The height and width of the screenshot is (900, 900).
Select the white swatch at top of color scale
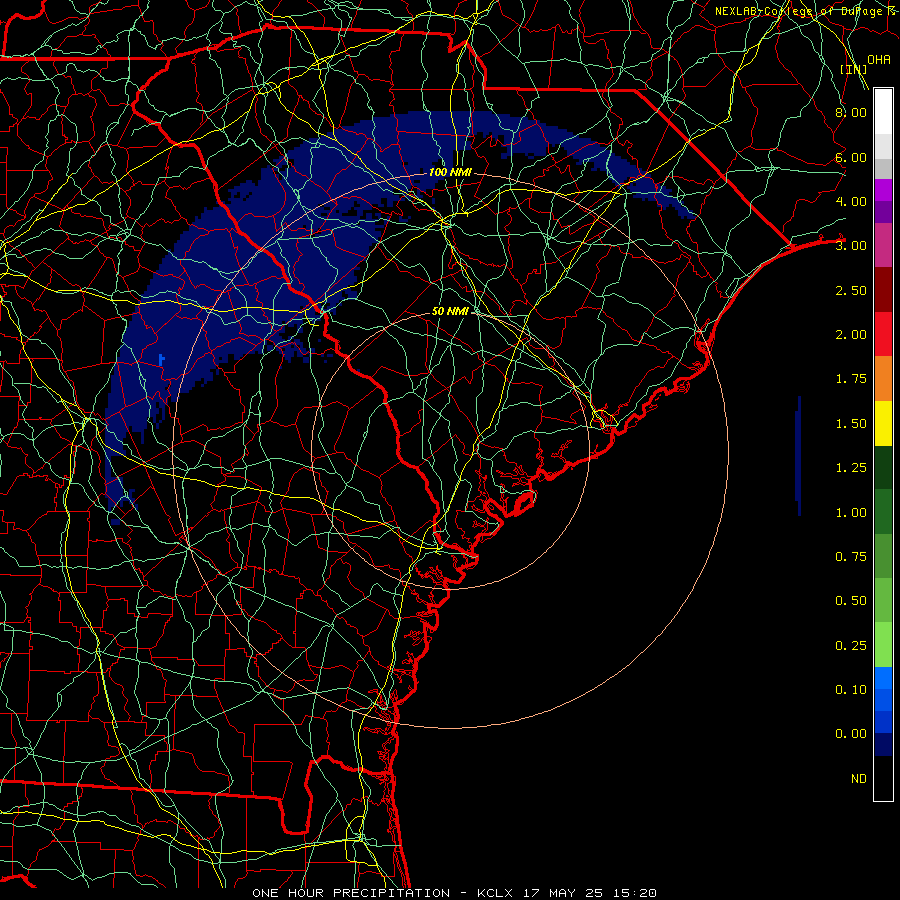tap(883, 112)
